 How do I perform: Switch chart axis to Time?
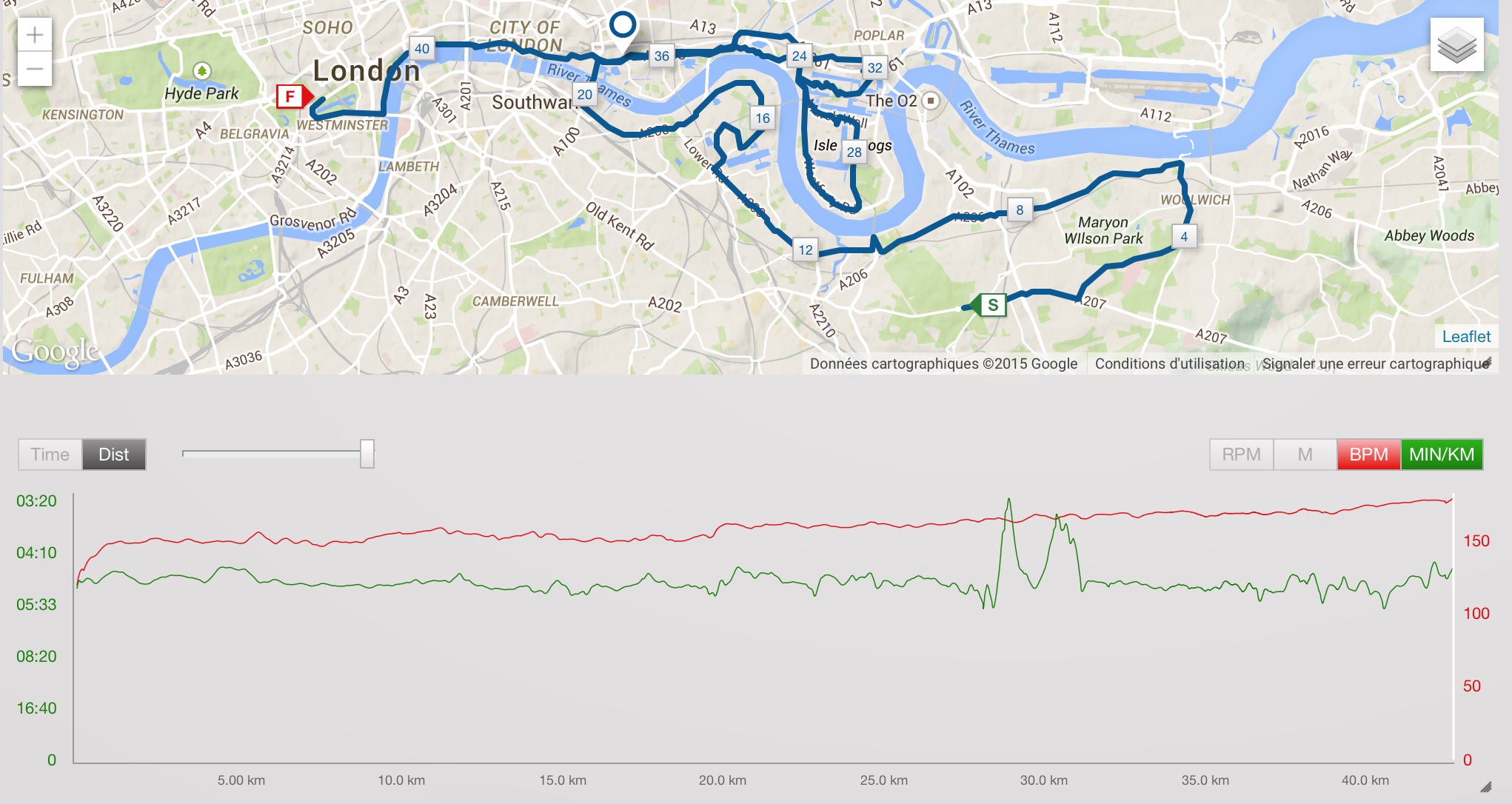[x=50, y=455]
